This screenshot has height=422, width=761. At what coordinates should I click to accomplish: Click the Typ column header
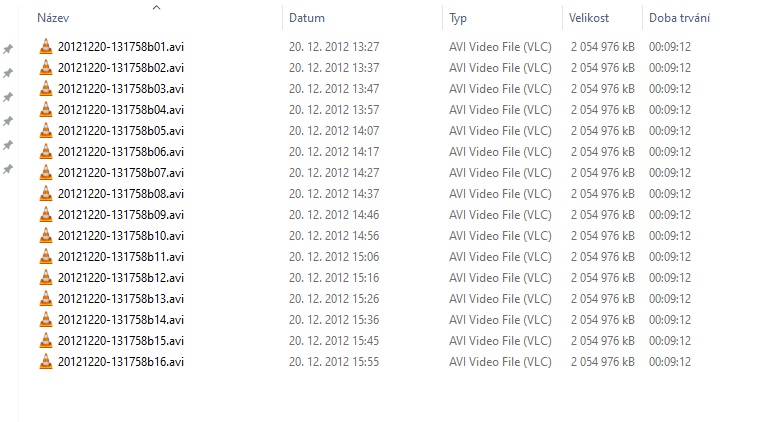tap(458, 18)
